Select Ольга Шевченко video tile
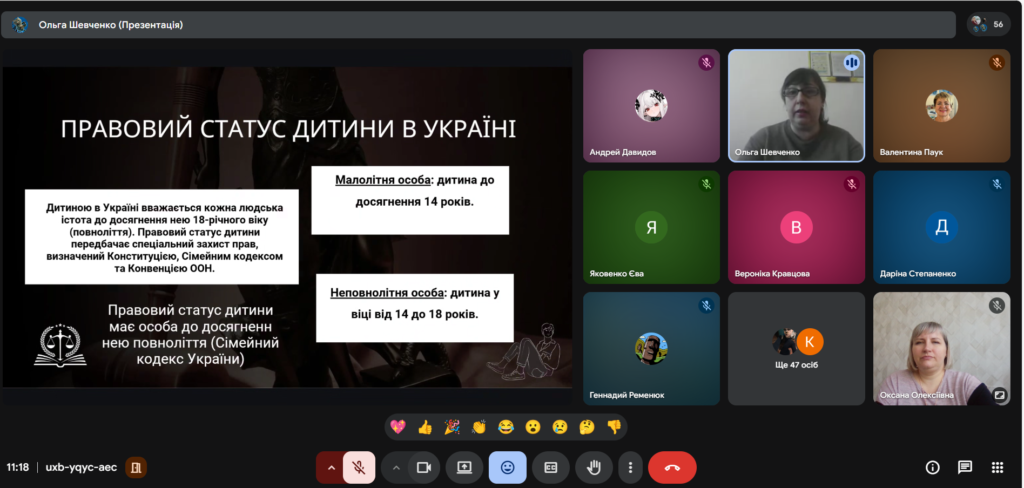Viewport: 1024px width, 488px height. (796, 105)
